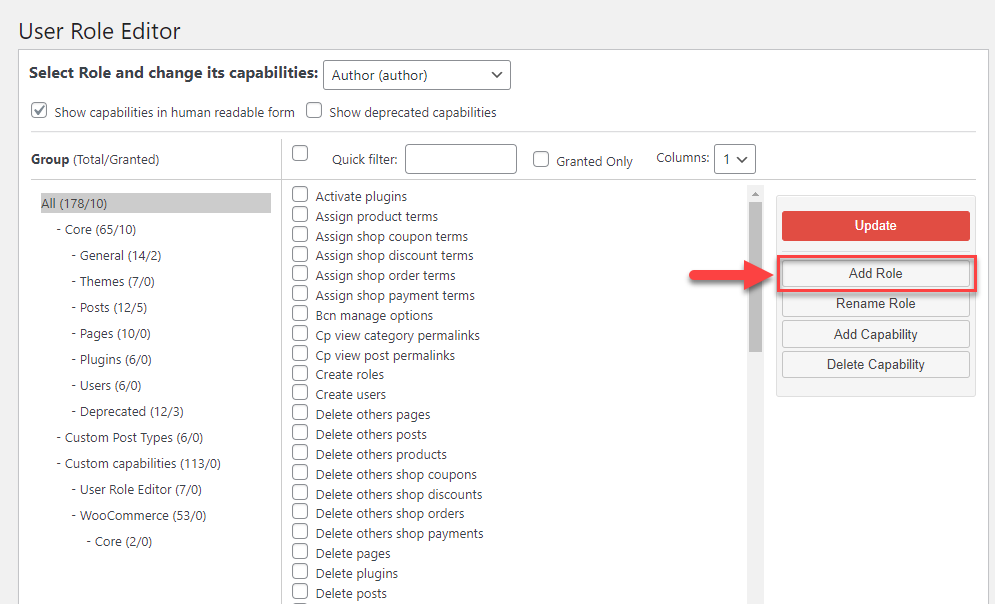Select the Custom capabilities (113/0) group
995x604 pixels.
[143, 464]
